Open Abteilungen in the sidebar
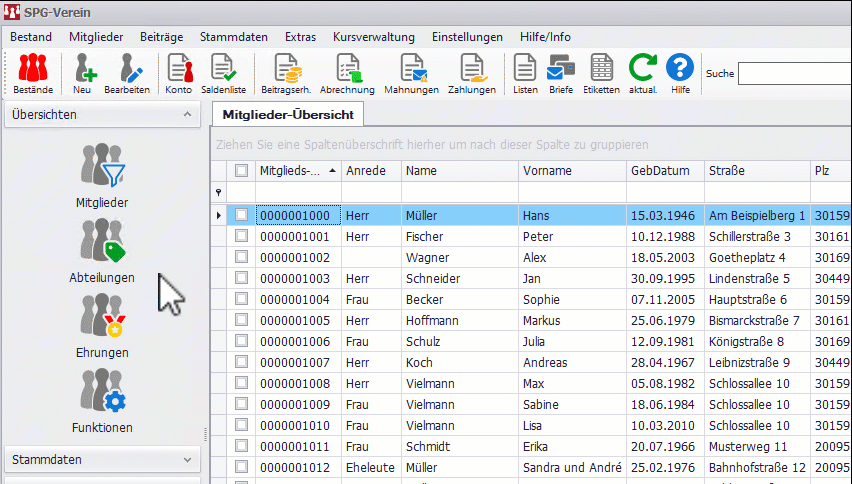The width and height of the screenshot is (852, 484). (102, 252)
